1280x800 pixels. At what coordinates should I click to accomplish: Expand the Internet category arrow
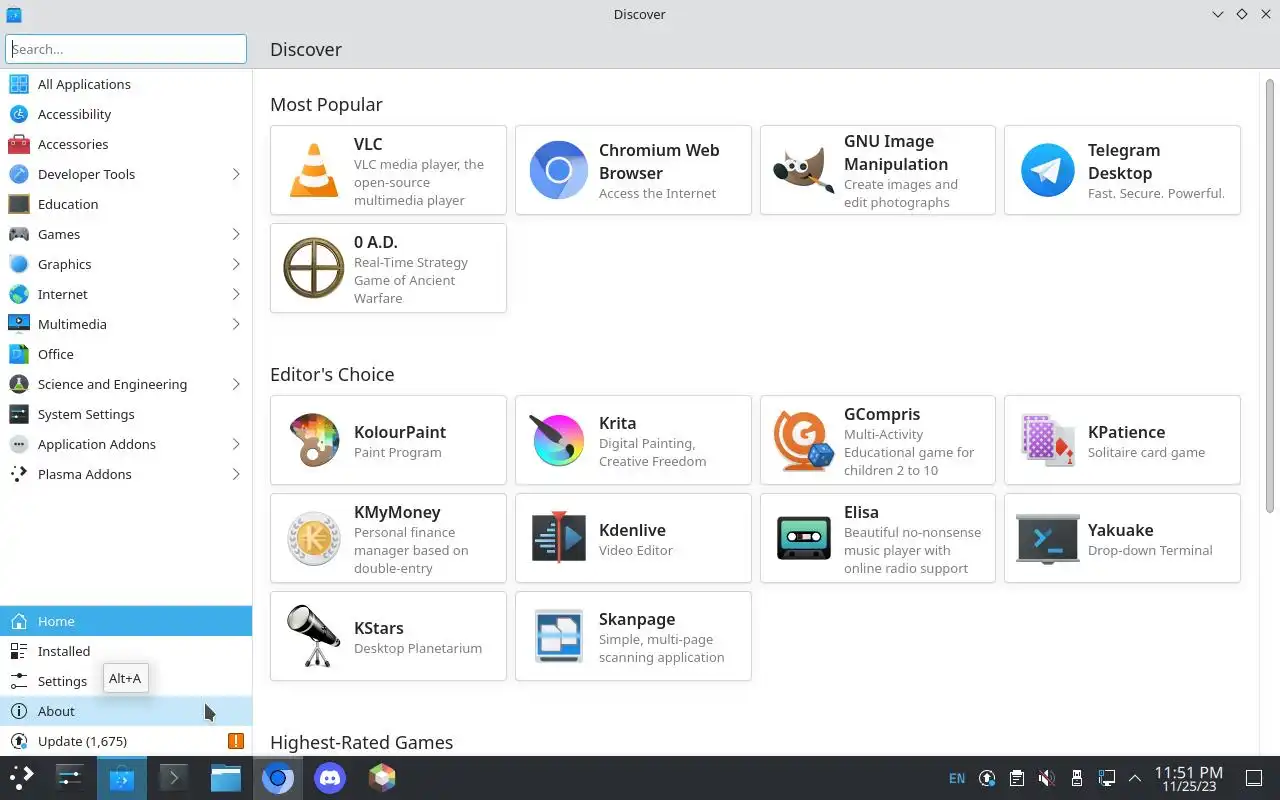point(236,294)
